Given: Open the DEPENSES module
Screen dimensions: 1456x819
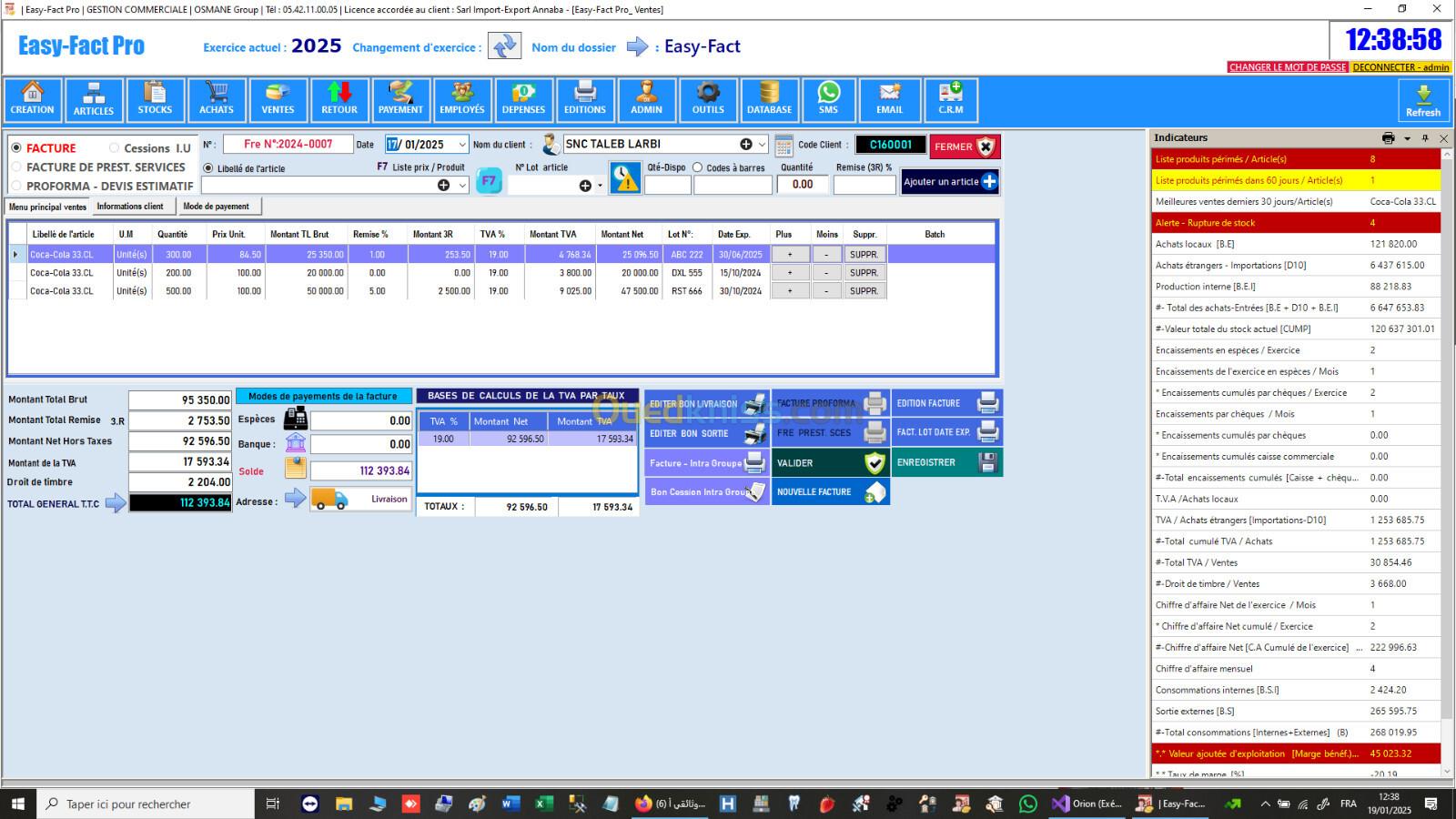Looking at the screenshot, I should 523,99.
